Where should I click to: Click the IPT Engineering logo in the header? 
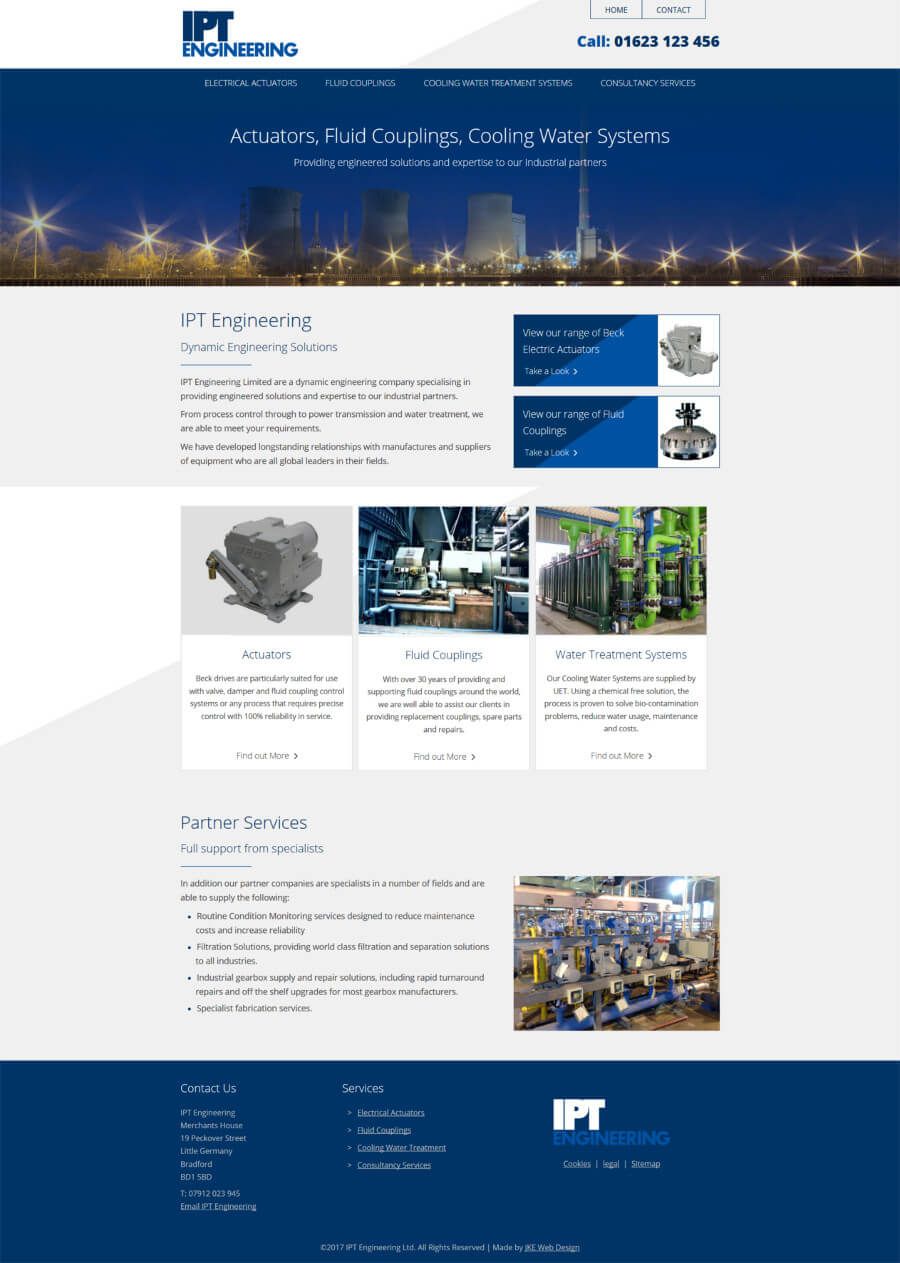coord(239,33)
